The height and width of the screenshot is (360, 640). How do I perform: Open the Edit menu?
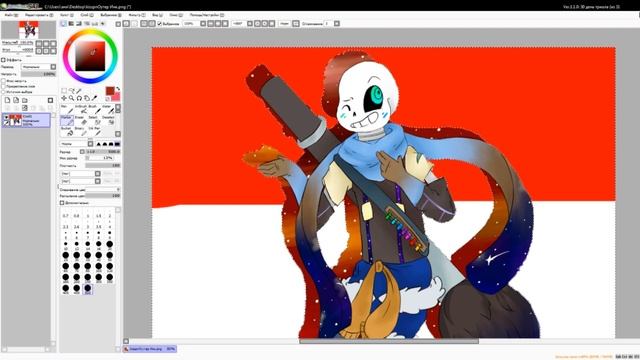tap(39, 15)
